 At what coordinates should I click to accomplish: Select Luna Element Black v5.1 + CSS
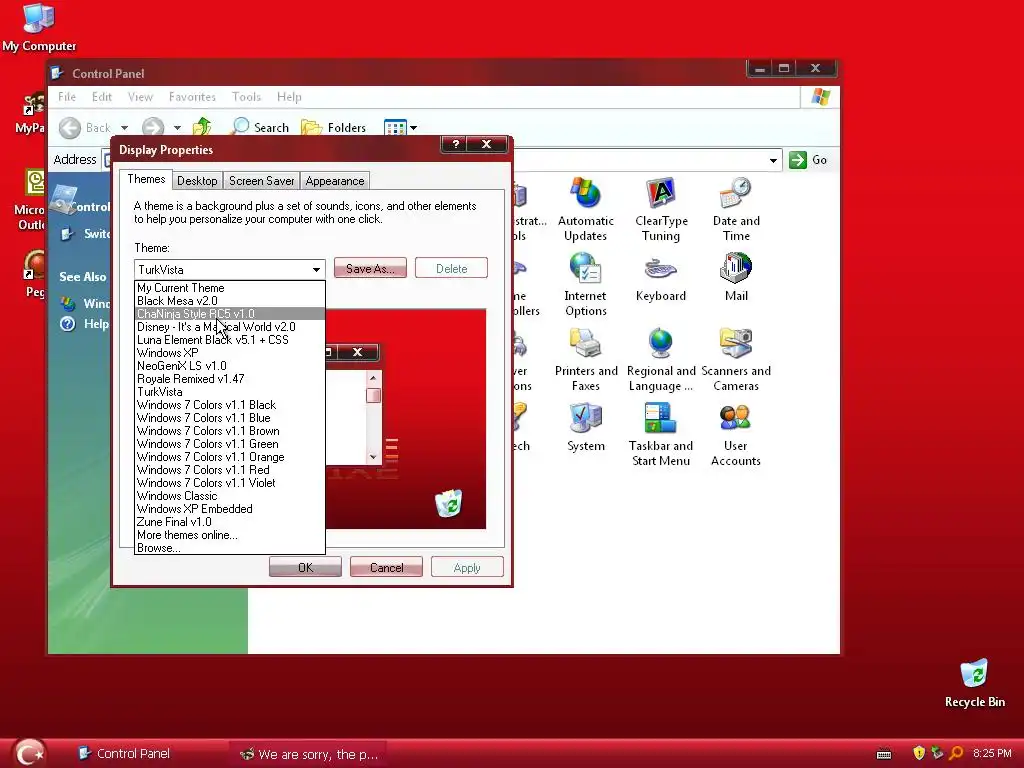(229, 340)
